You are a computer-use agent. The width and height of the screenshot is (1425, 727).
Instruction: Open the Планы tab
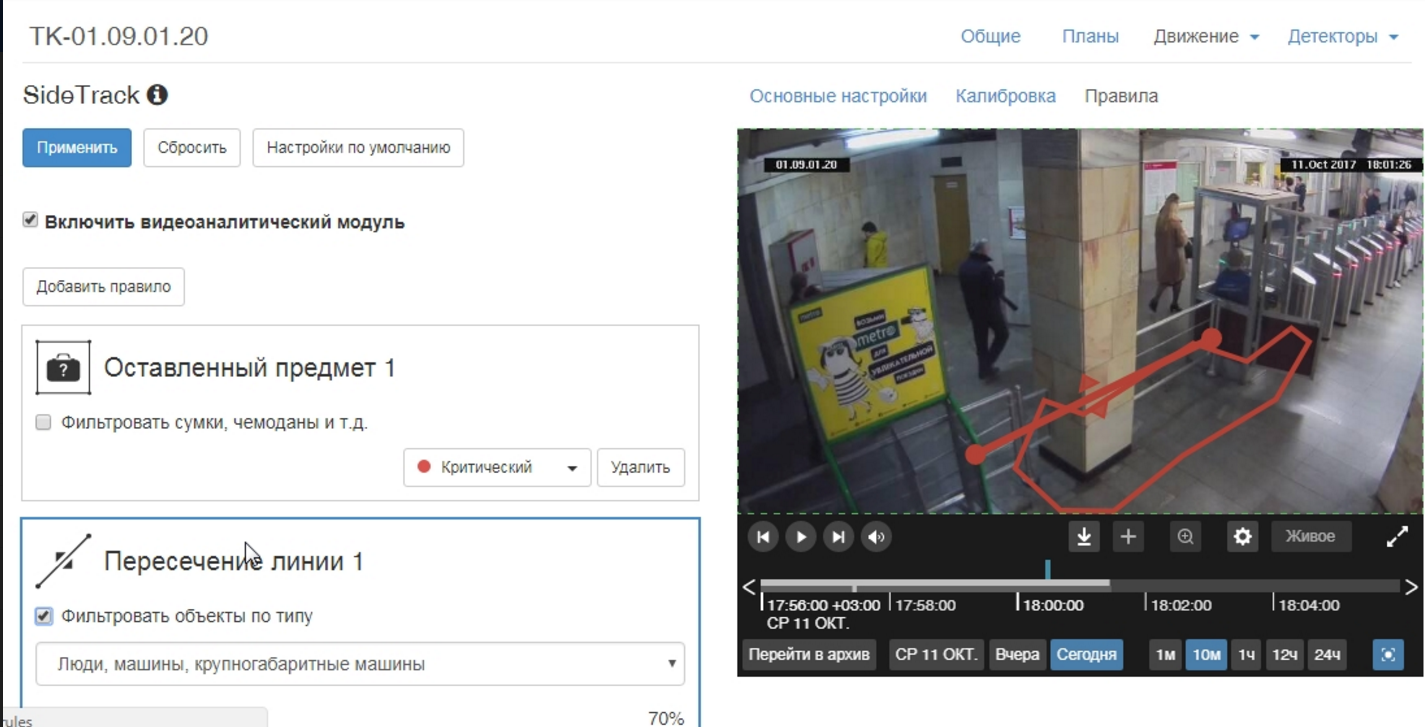(1090, 37)
